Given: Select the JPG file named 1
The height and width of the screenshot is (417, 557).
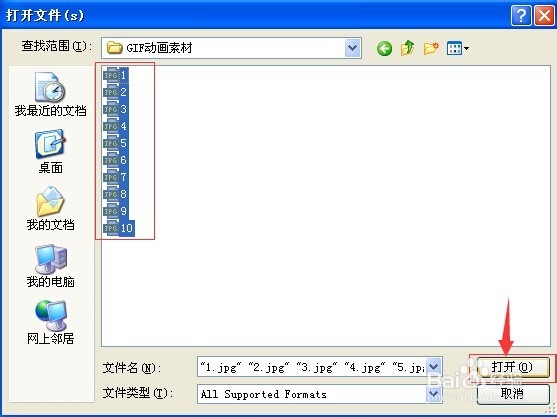Looking at the screenshot, I should (x=116, y=75).
